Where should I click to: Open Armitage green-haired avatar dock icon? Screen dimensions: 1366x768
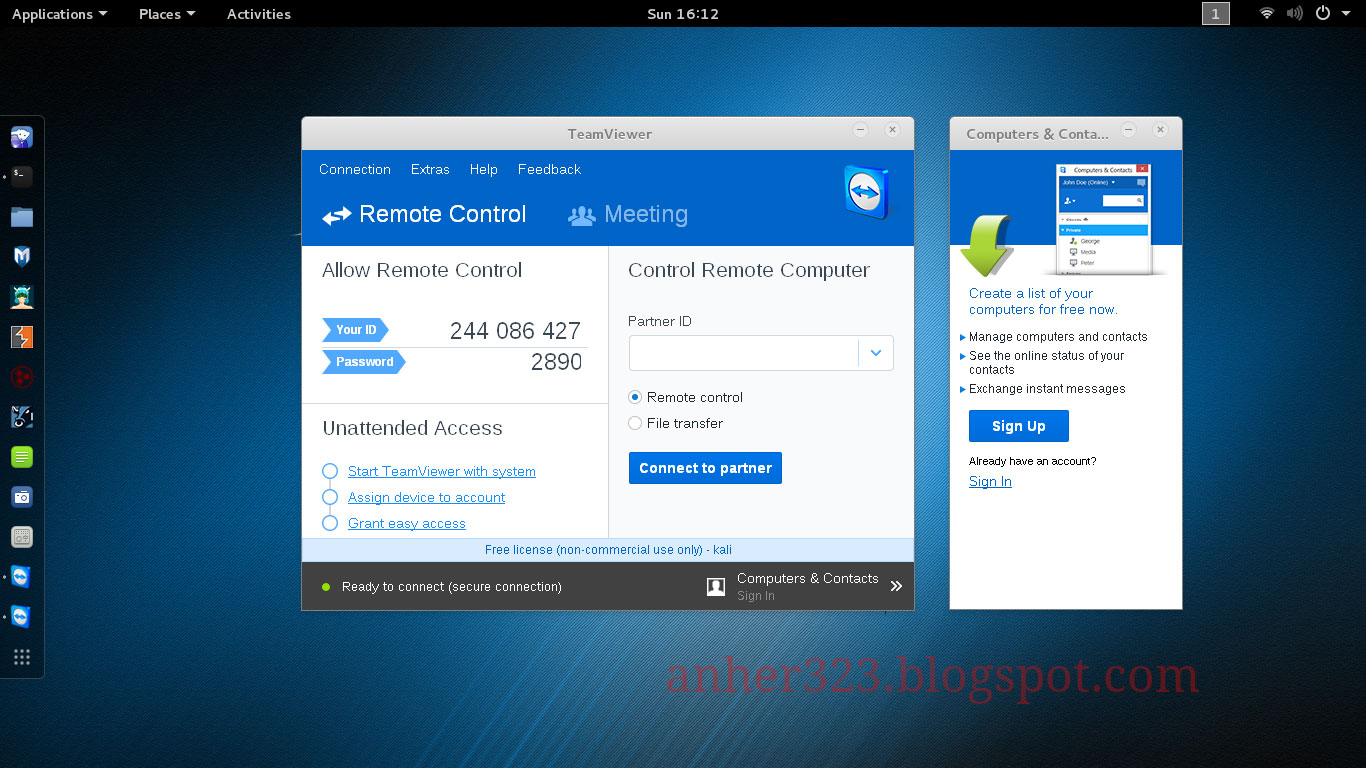22,297
